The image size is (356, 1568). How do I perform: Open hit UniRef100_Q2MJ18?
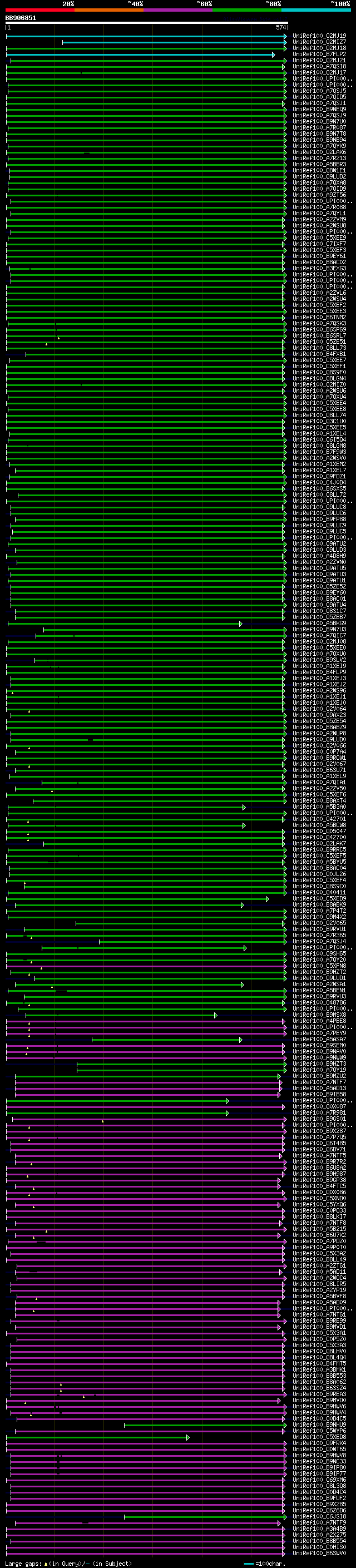319,48
